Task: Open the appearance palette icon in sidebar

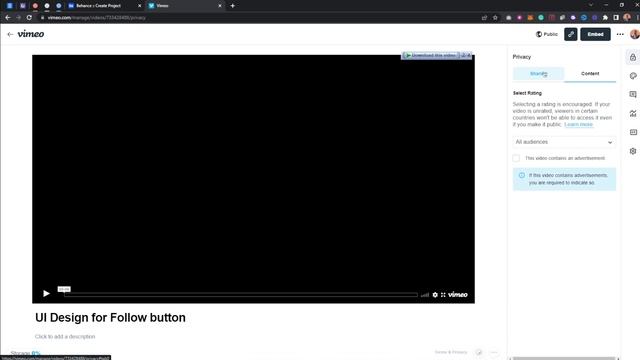Action: 633,76
